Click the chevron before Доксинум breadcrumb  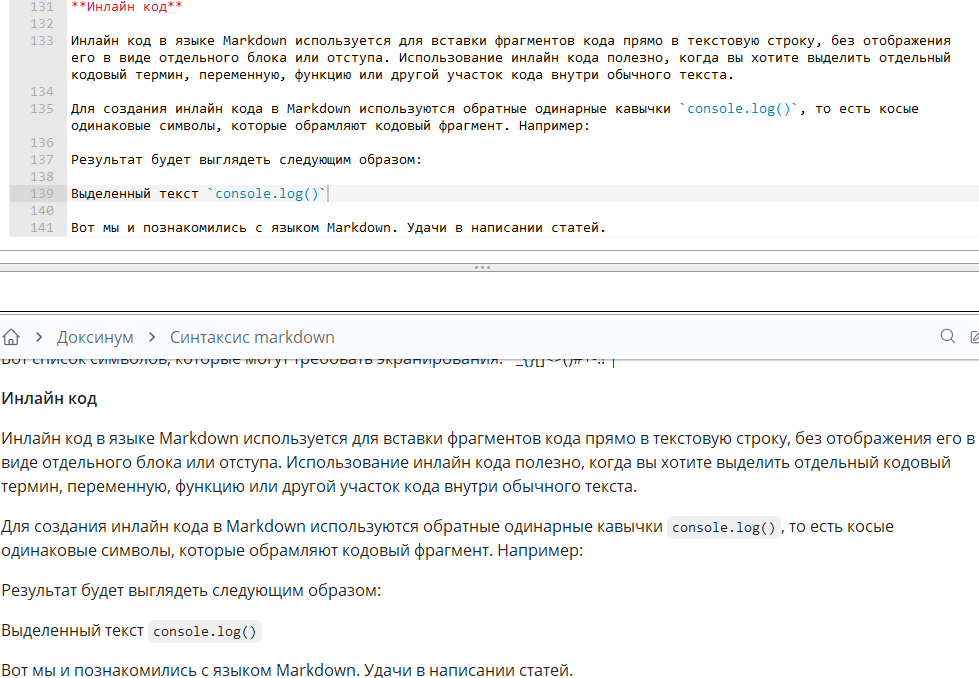point(38,337)
